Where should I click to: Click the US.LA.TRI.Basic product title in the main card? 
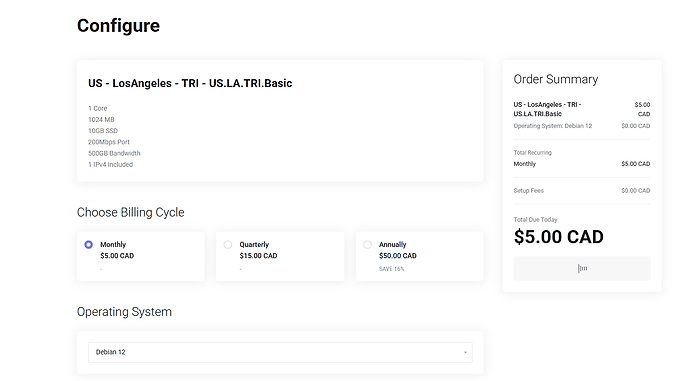click(x=190, y=83)
